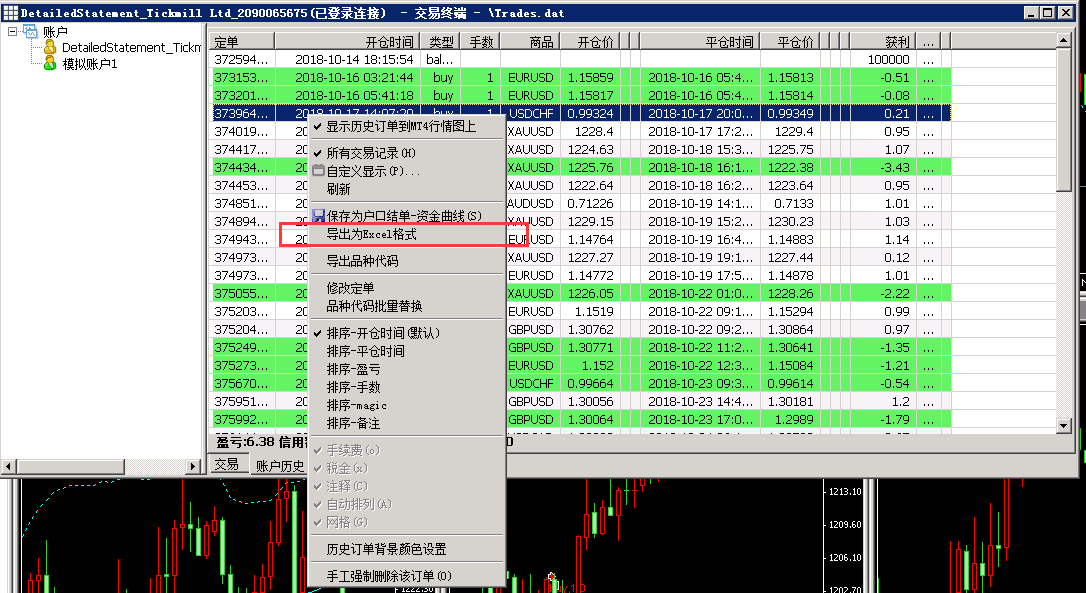Image resolution: width=1086 pixels, height=593 pixels.
Task: Click the save disk icon for 保存为户口结单
Action: click(x=319, y=216)
